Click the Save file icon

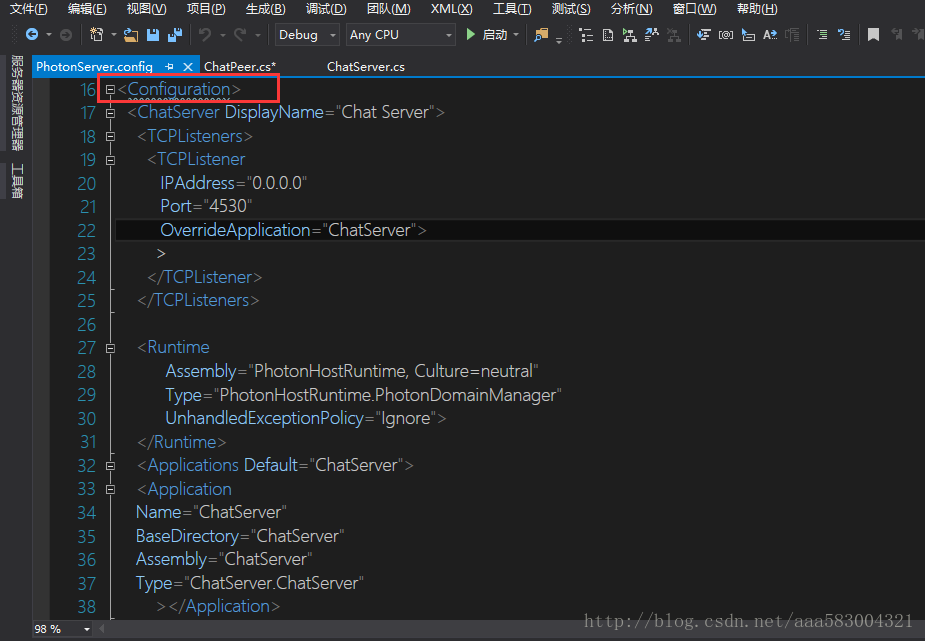tap(153, 35)
